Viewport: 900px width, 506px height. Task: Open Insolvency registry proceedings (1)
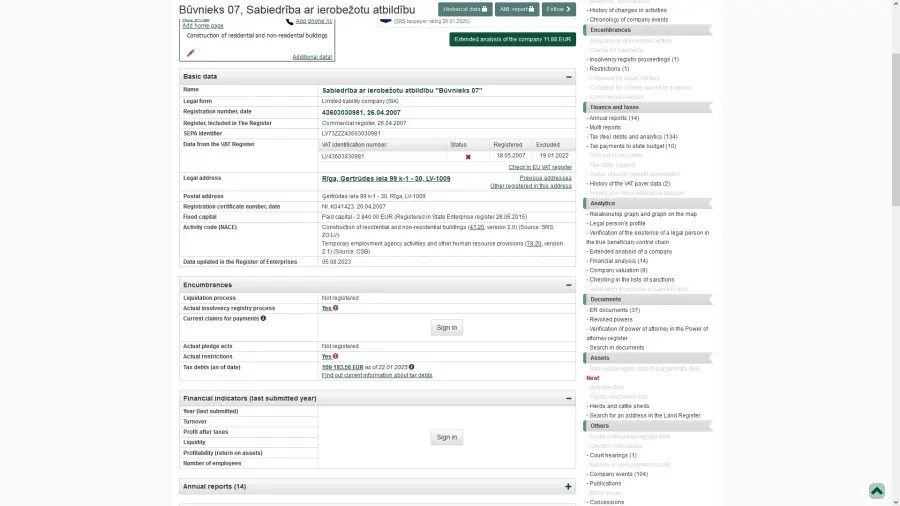[x=634, y=60]
